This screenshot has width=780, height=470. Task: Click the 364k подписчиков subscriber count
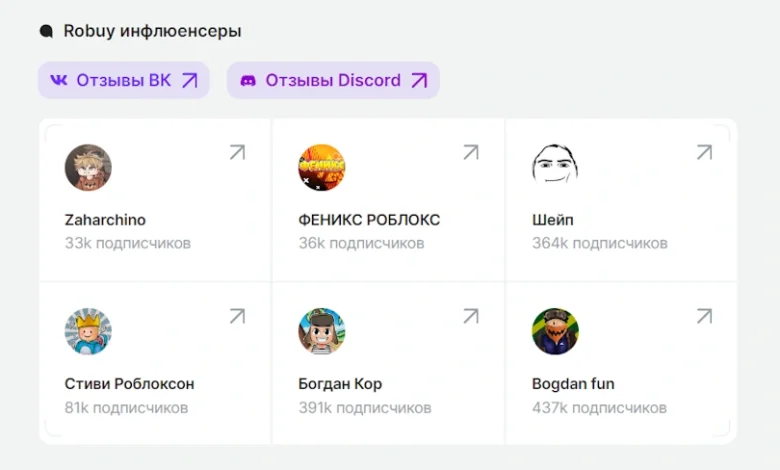coord(599,243)
